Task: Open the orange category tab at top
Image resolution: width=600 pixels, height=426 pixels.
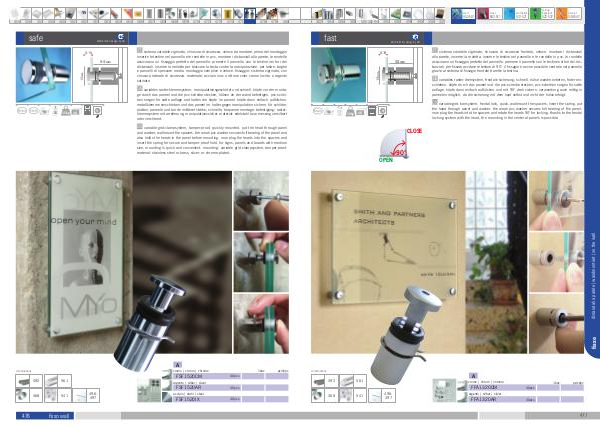Action: click(569, 14)
